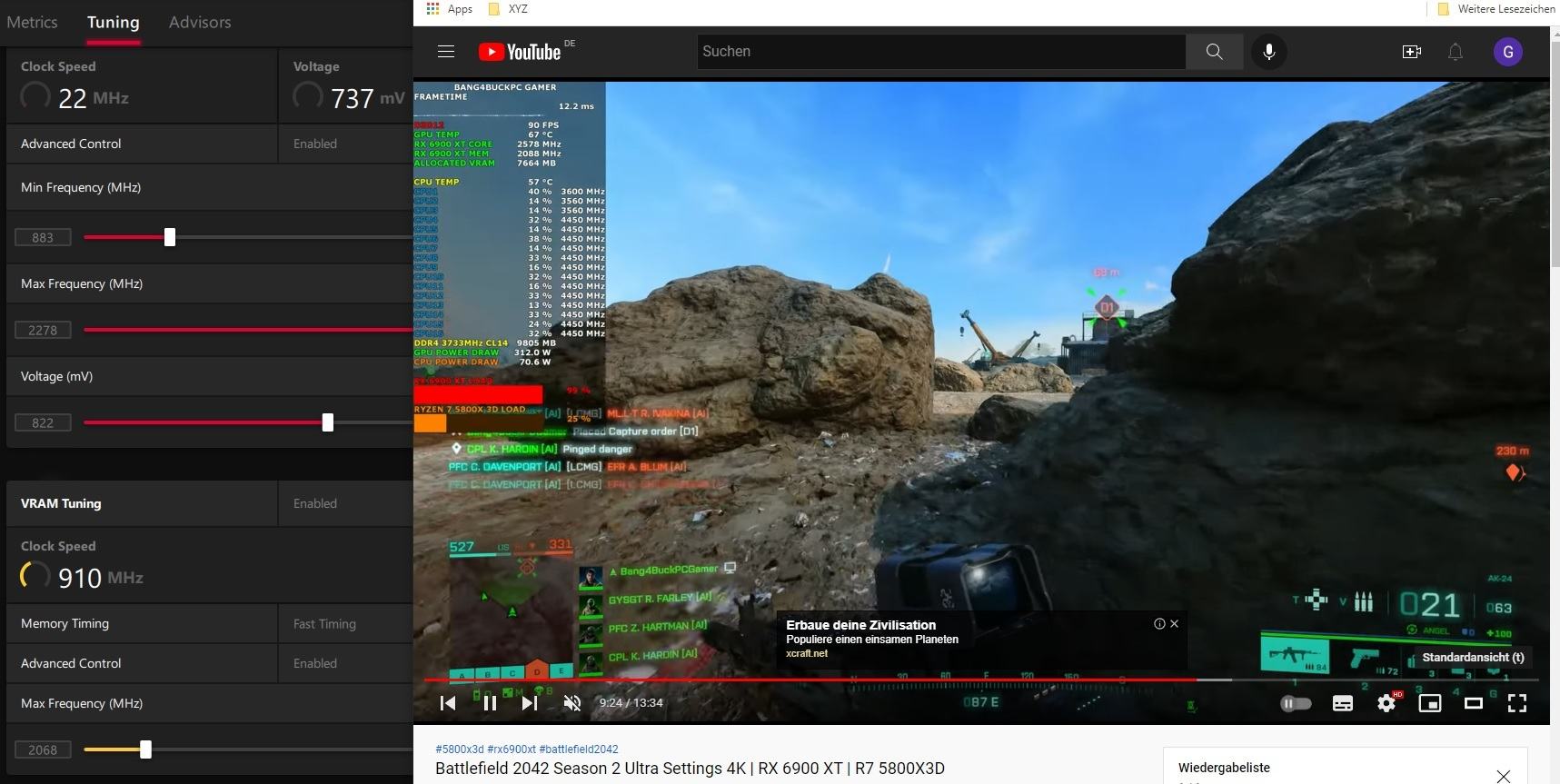1560x784 pixels.
Task: Pause the video playback
Action: [x=490, y=702]
